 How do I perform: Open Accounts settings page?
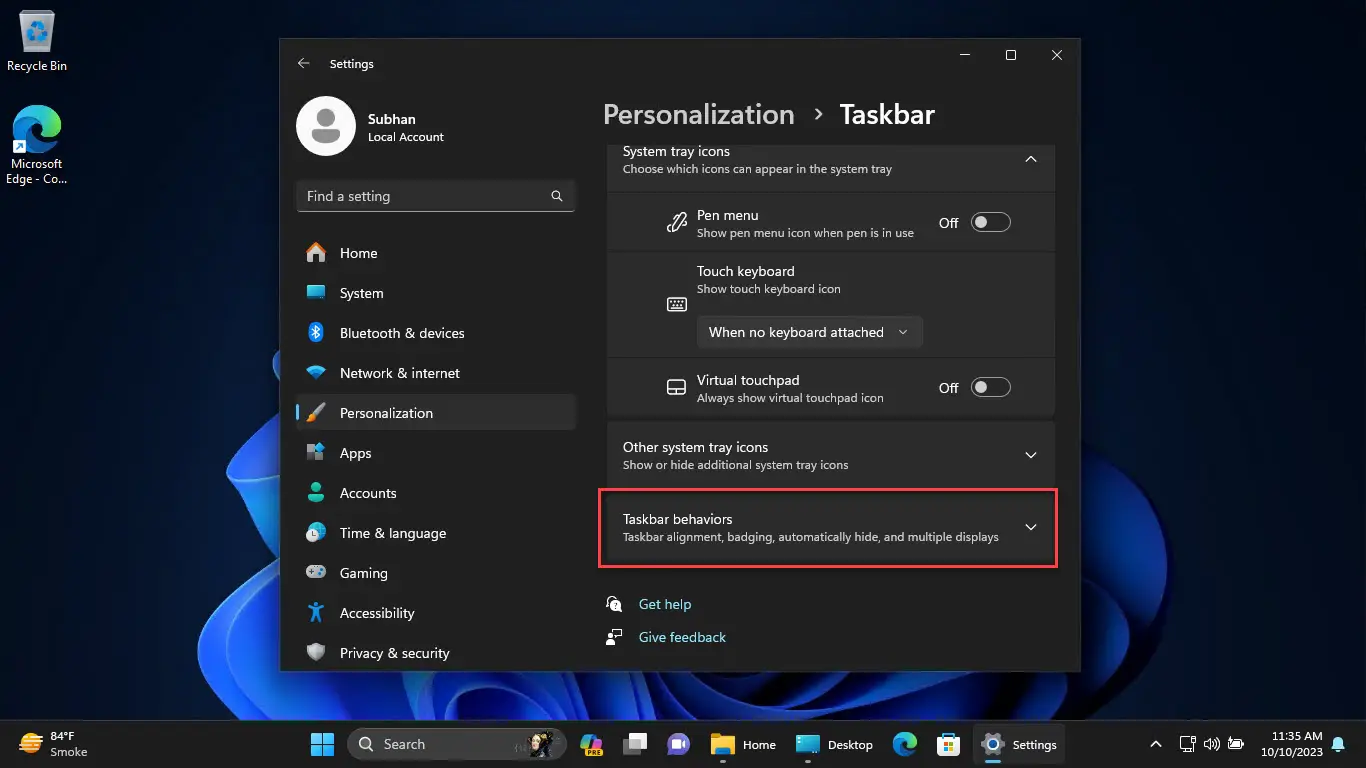pyautogui.click(x=436, y=493)
